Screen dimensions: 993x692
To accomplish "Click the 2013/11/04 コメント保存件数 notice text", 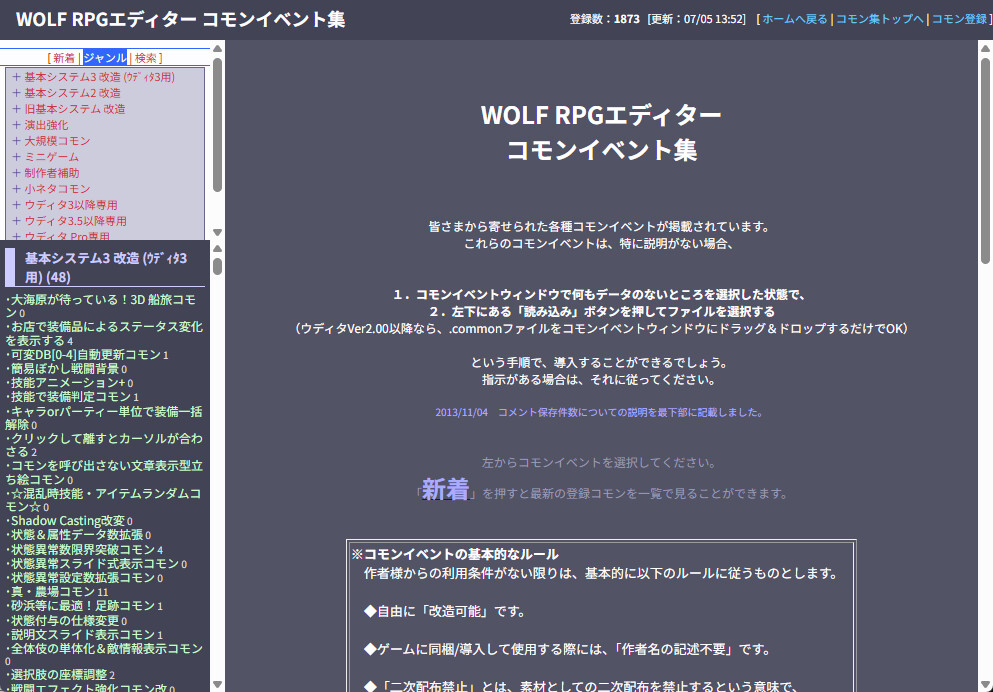I will pos(599,412).
